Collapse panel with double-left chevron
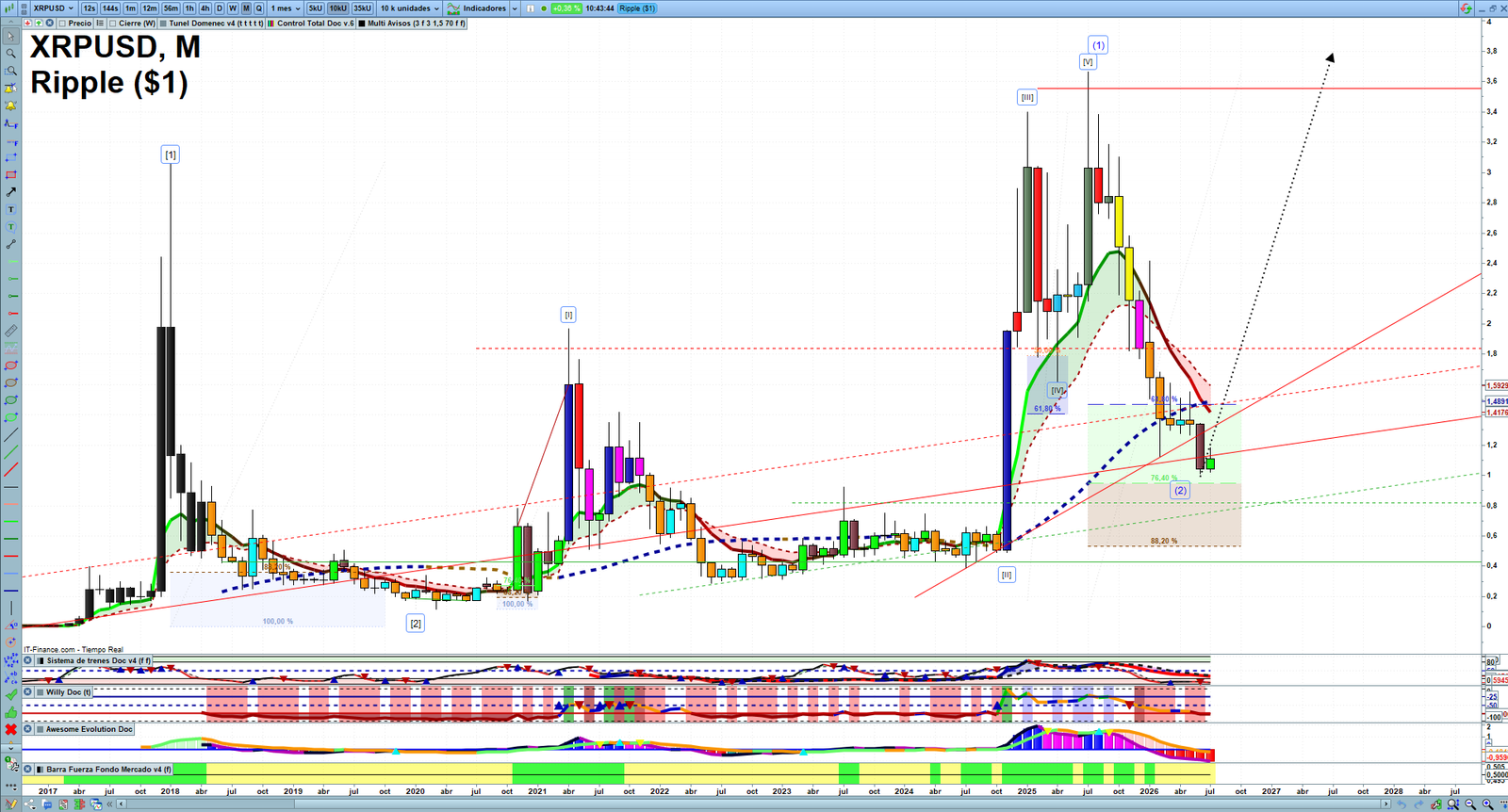Screen dimensions: 1508x812 [109, 804]
